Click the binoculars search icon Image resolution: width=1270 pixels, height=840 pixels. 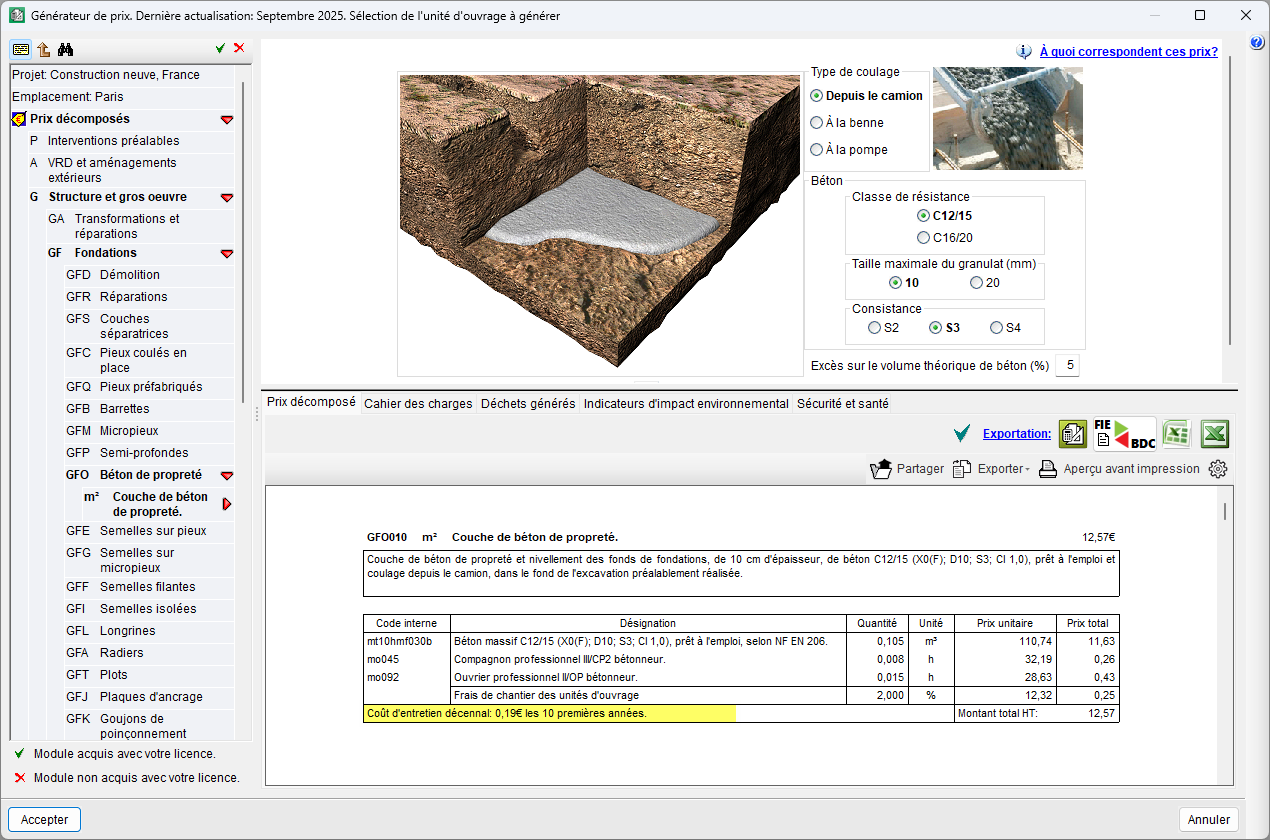point(66,49)
